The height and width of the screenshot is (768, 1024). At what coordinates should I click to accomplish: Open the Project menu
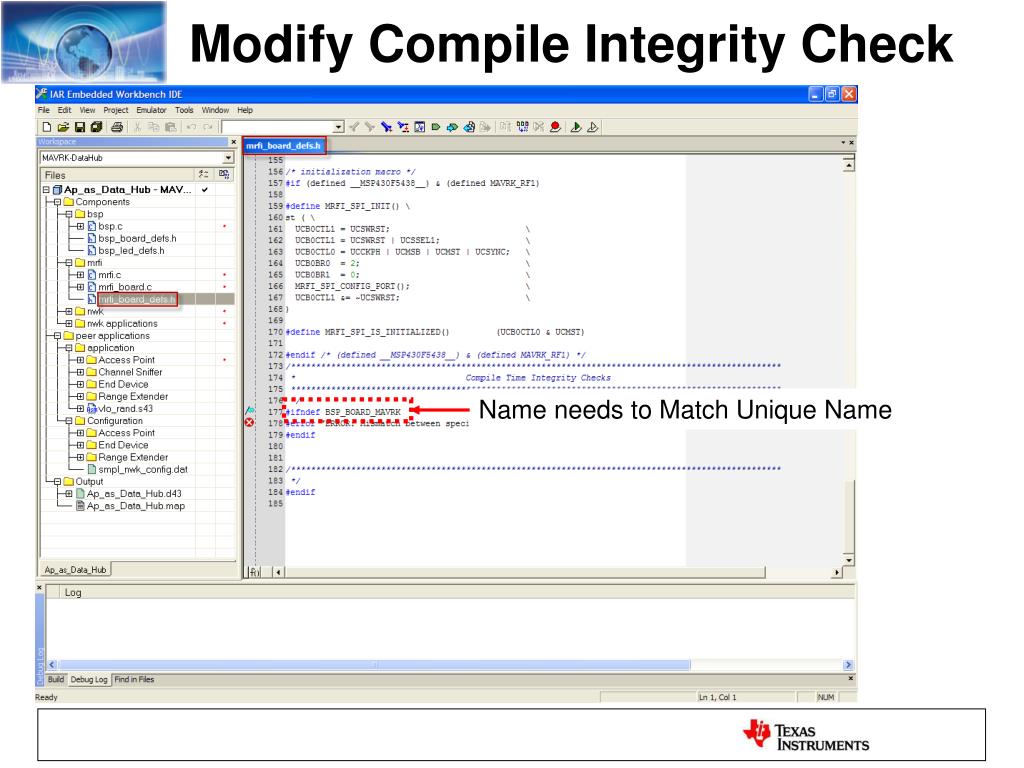116,110
